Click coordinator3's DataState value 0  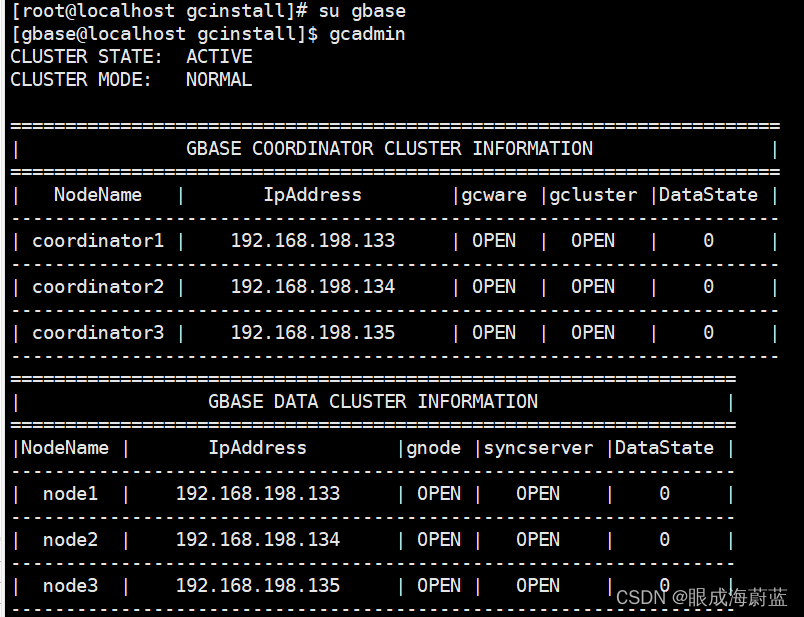click(x=708, y=333)
